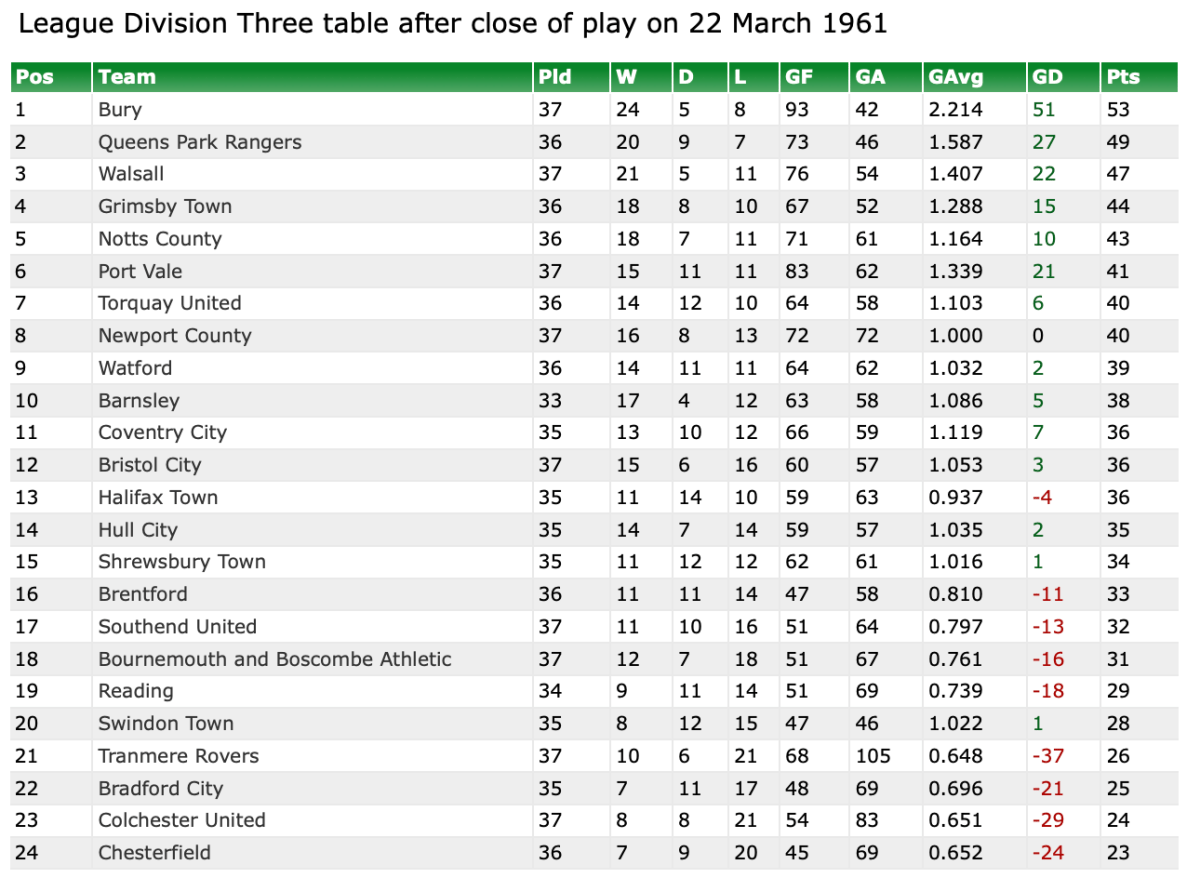This screenshot has width=1200, height=878.
Task: Click Coventry City in the table
Action: [162, 433]
